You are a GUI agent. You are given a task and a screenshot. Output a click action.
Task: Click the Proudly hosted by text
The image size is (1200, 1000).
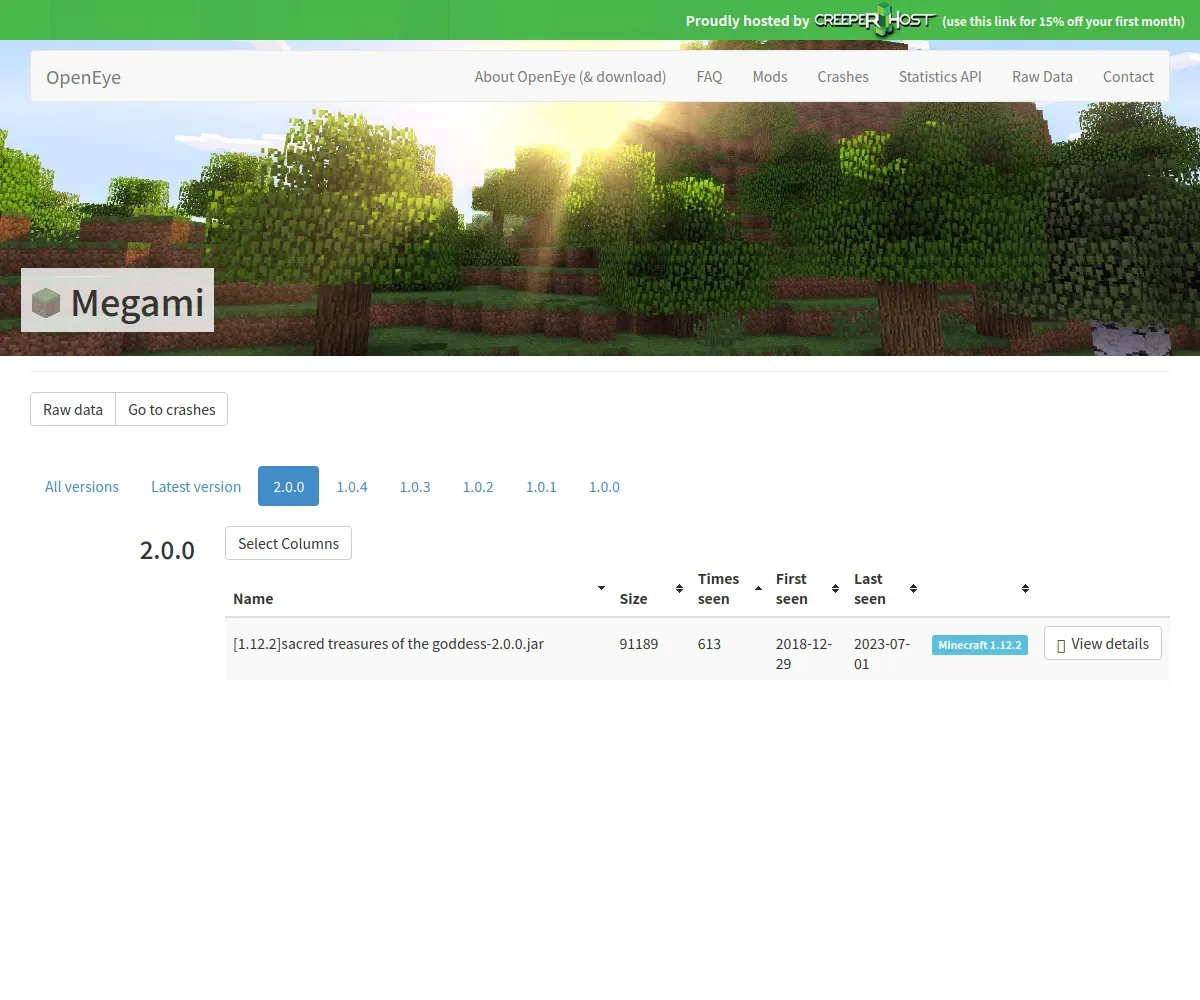[747, 21]
